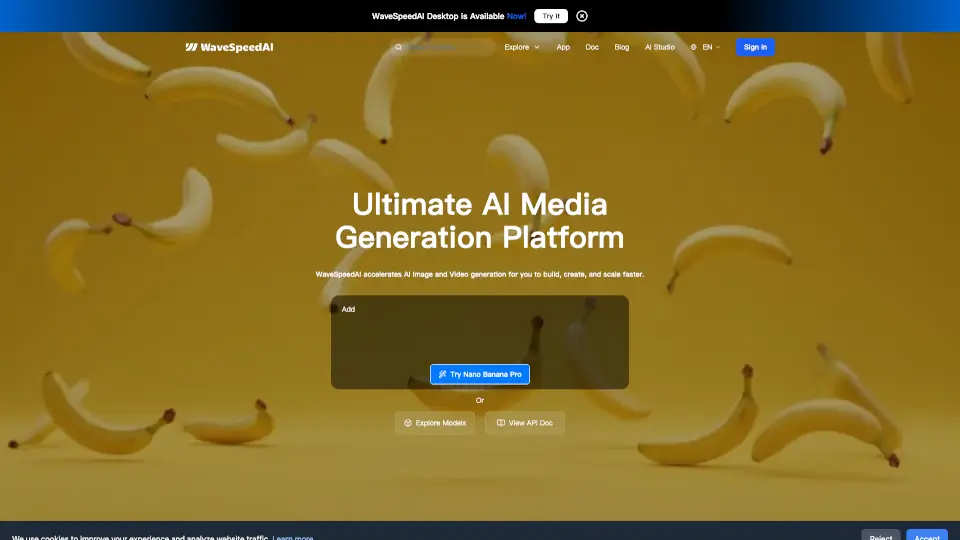Viewport: 960px width, 540px height.
Task: Expand the Explore dropdown menu
Action: pos(521,47)
